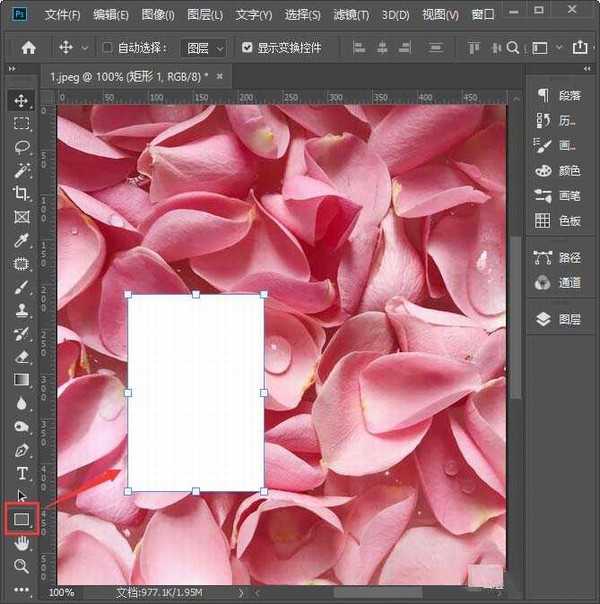Enable the 自动选择 checkbox

[x=108, y=47]
